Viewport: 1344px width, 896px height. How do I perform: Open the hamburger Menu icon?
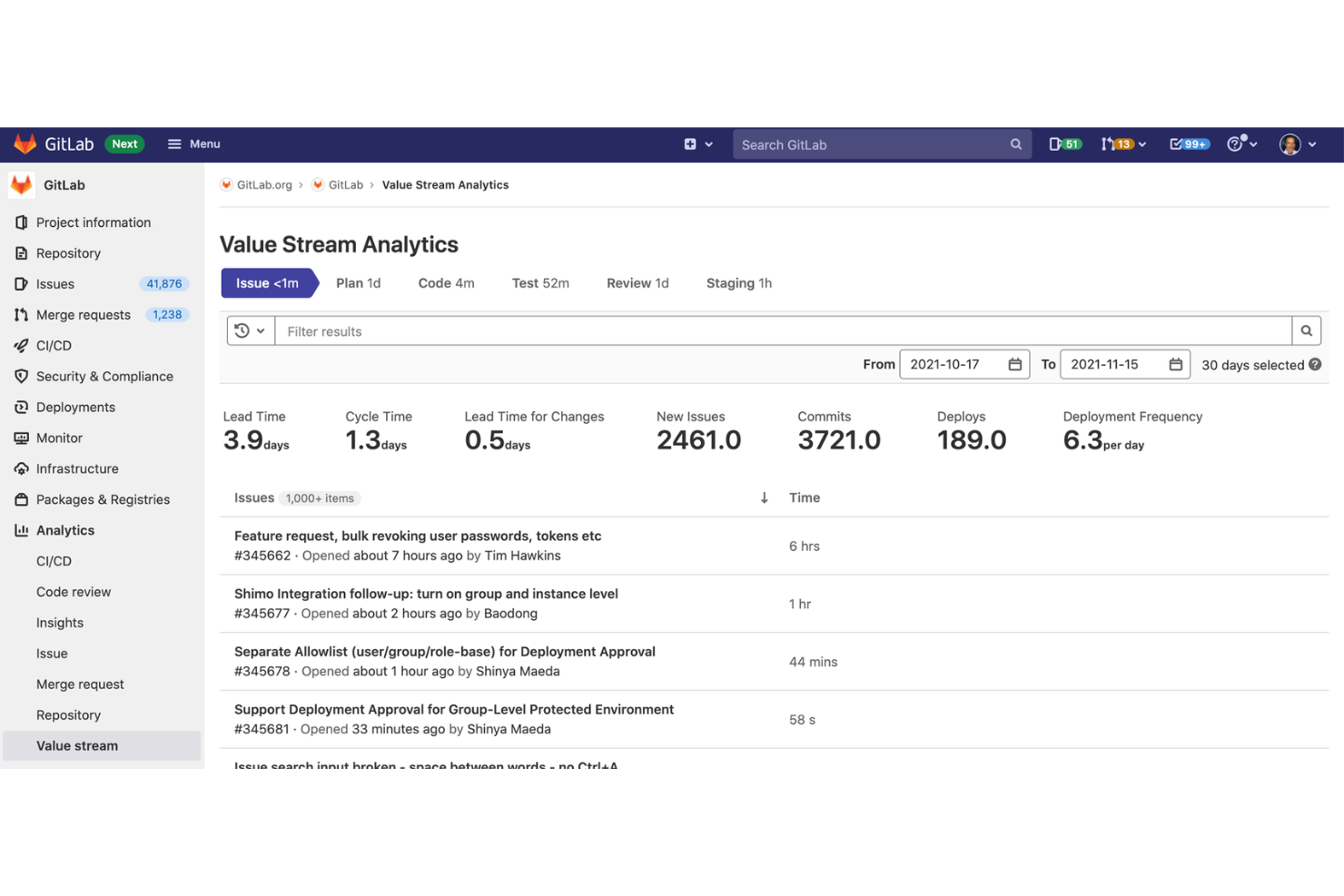click(174, 143)
